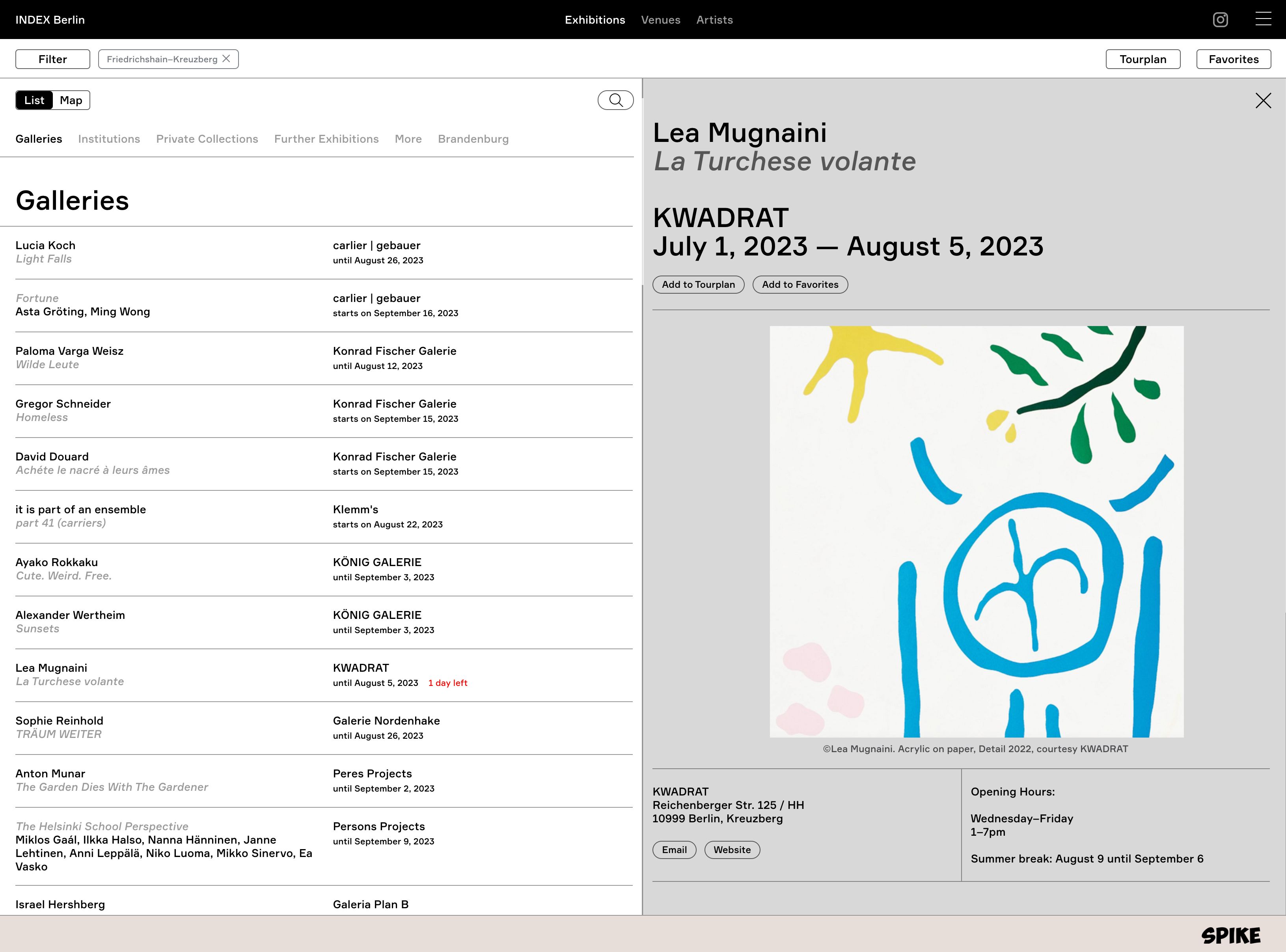Screen dimensions: 1286x952
Task: Click the Persons Projects venue name
Action: (x=378, y=826)
